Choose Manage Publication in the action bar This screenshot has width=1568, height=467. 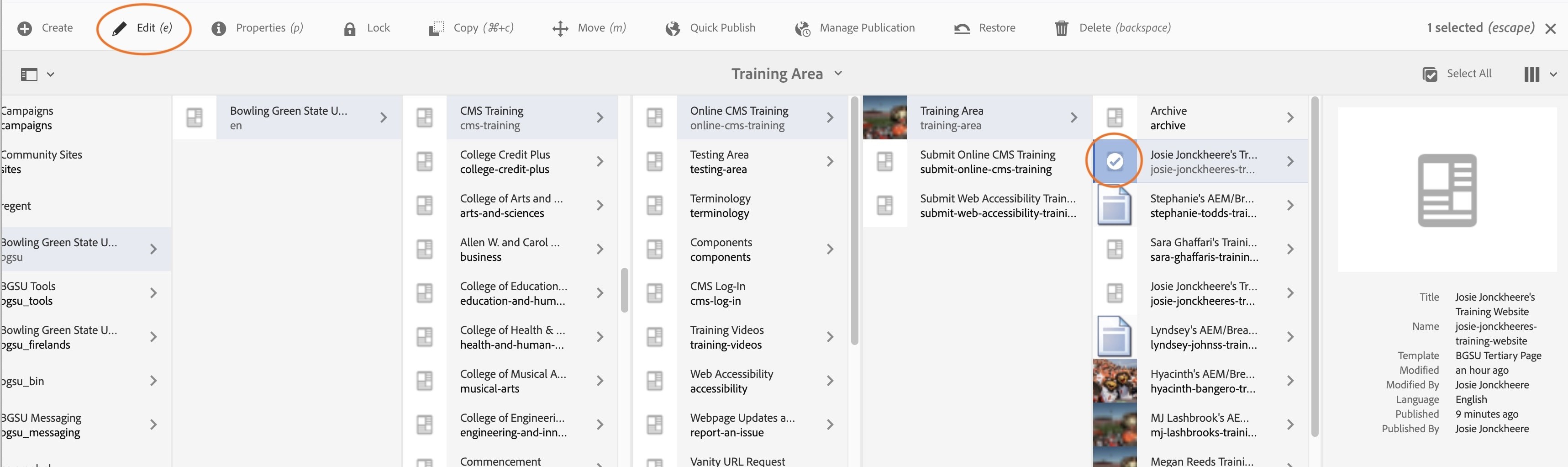pyautogui.click(x=855, y=28)
